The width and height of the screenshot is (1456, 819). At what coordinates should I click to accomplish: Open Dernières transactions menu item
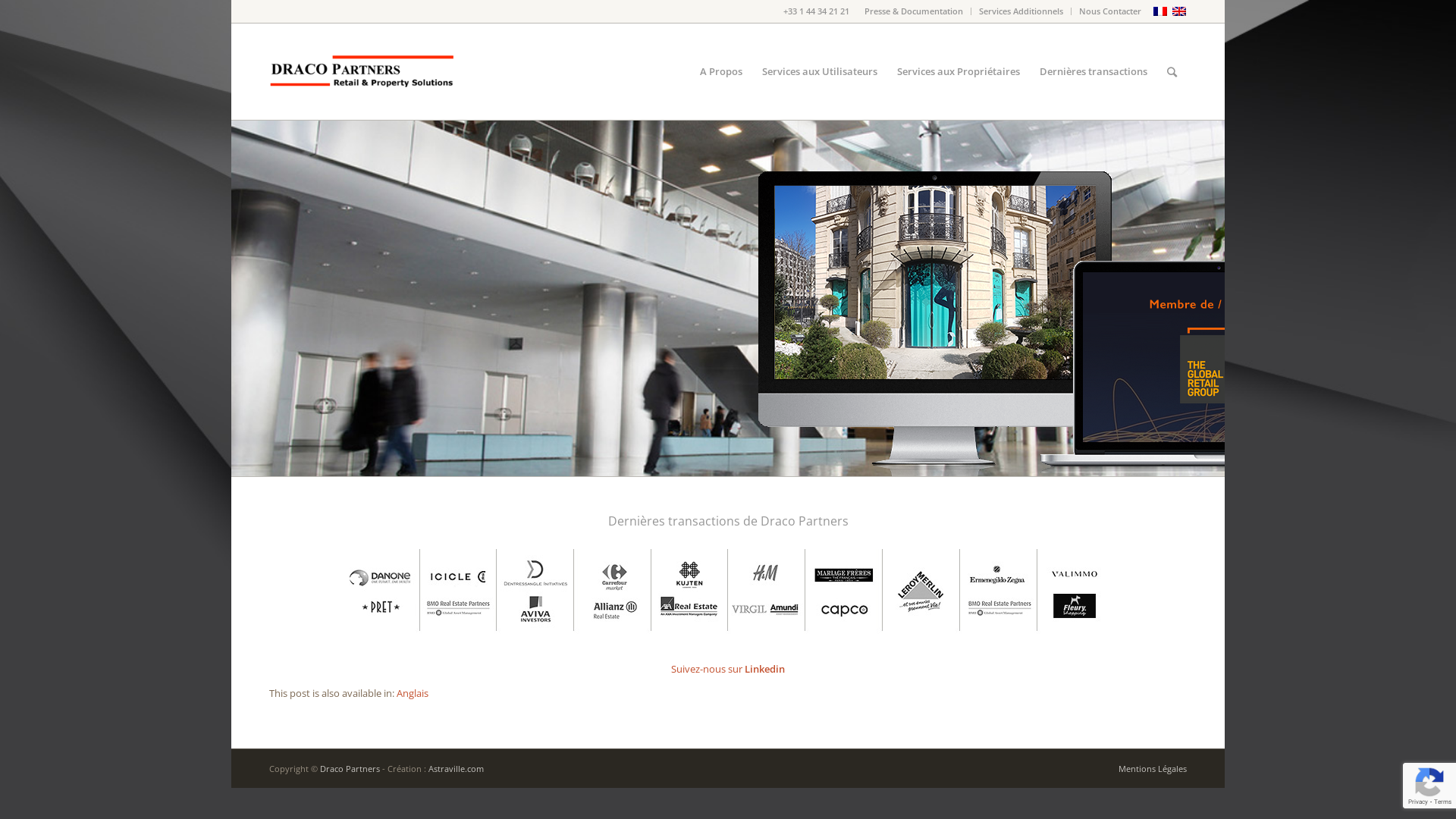[x=1093, y=71]
